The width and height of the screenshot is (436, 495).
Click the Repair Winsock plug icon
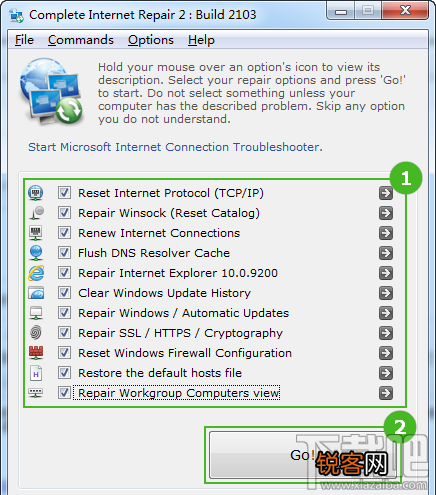(37, 213)
